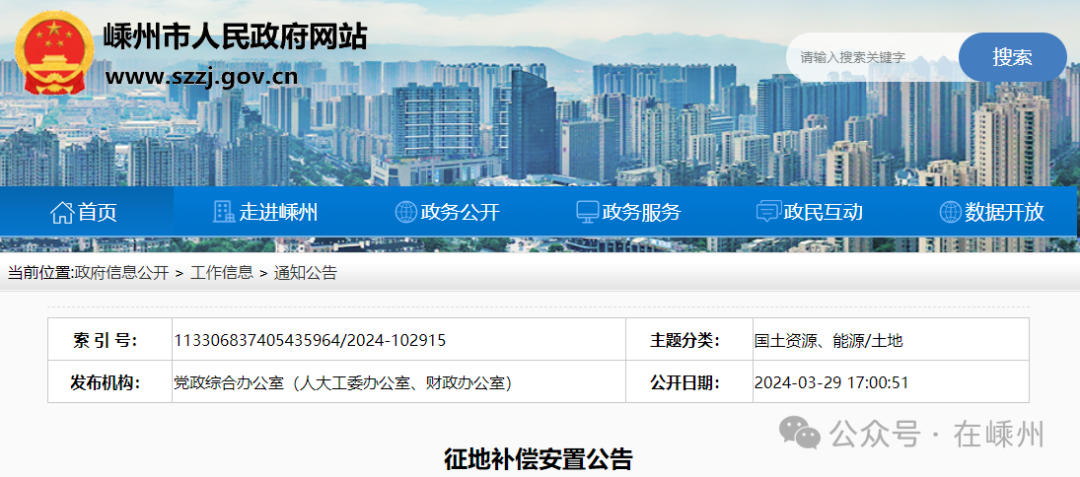Click the globe icon beside 数据开放
Screen dimensions: 1080x477
950,212
